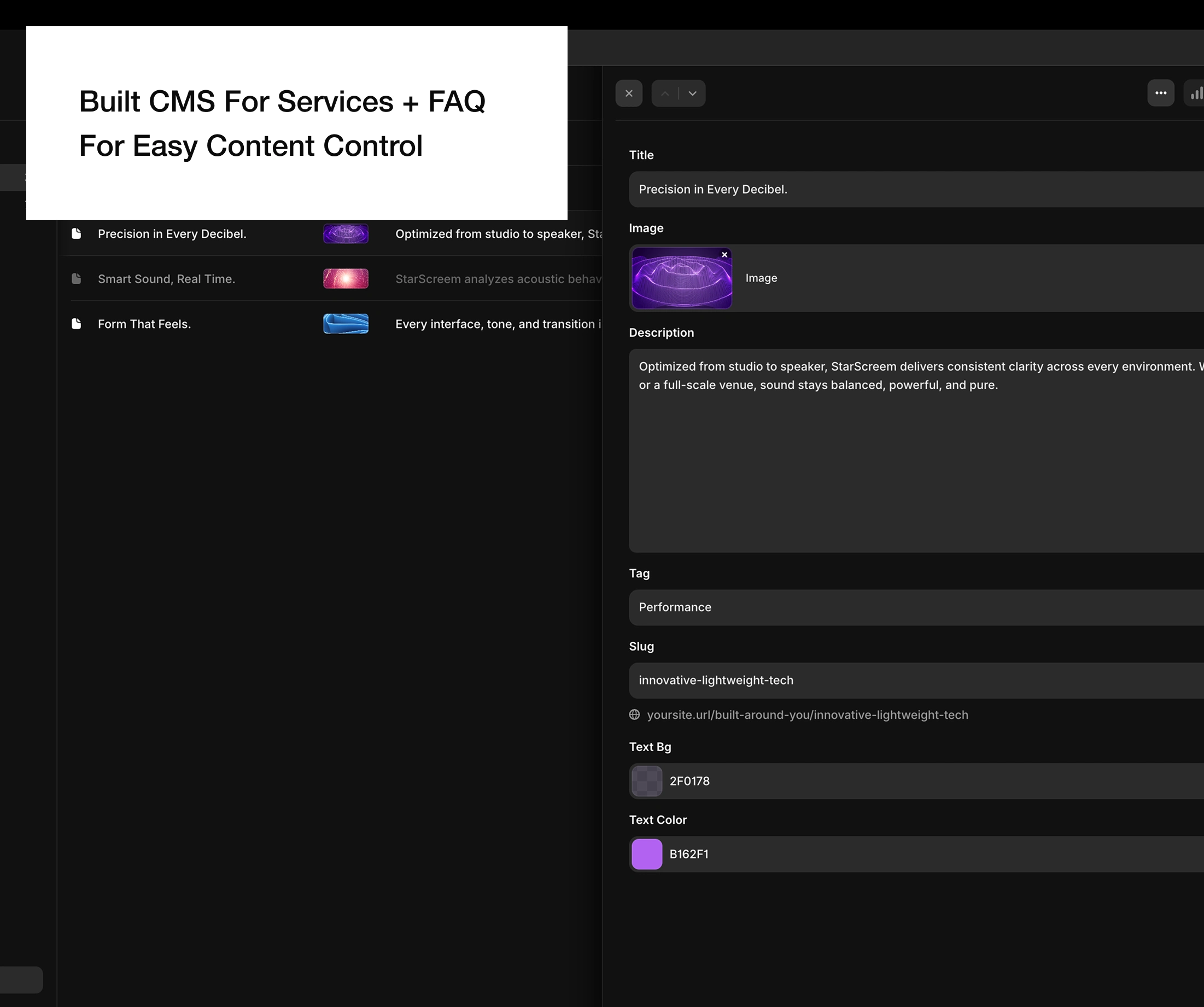The width and height of the screenshot is (1204, 1007).
Task: Click the globe icon next to the site URL
Action: coord(635,715)
